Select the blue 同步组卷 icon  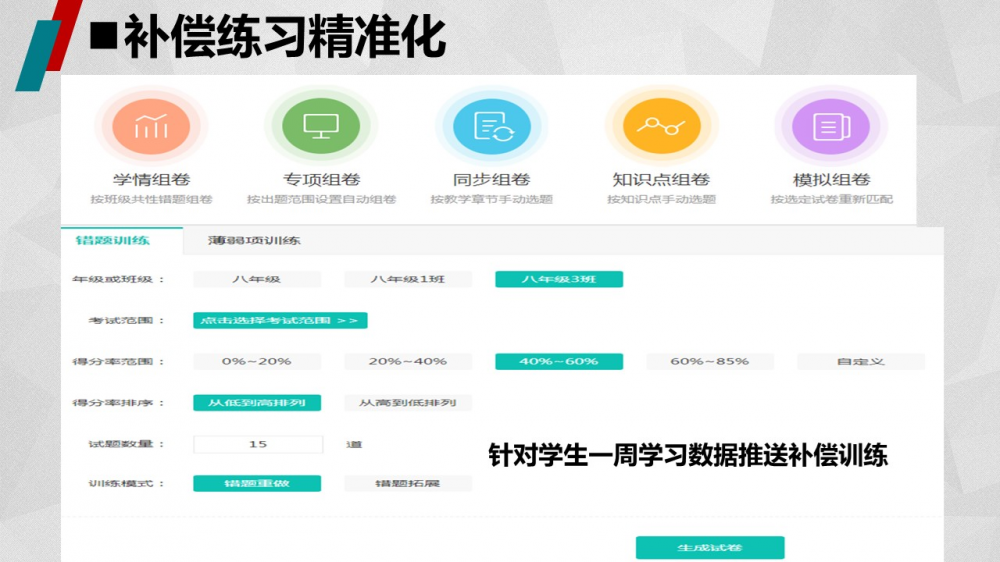click(491, 126)
